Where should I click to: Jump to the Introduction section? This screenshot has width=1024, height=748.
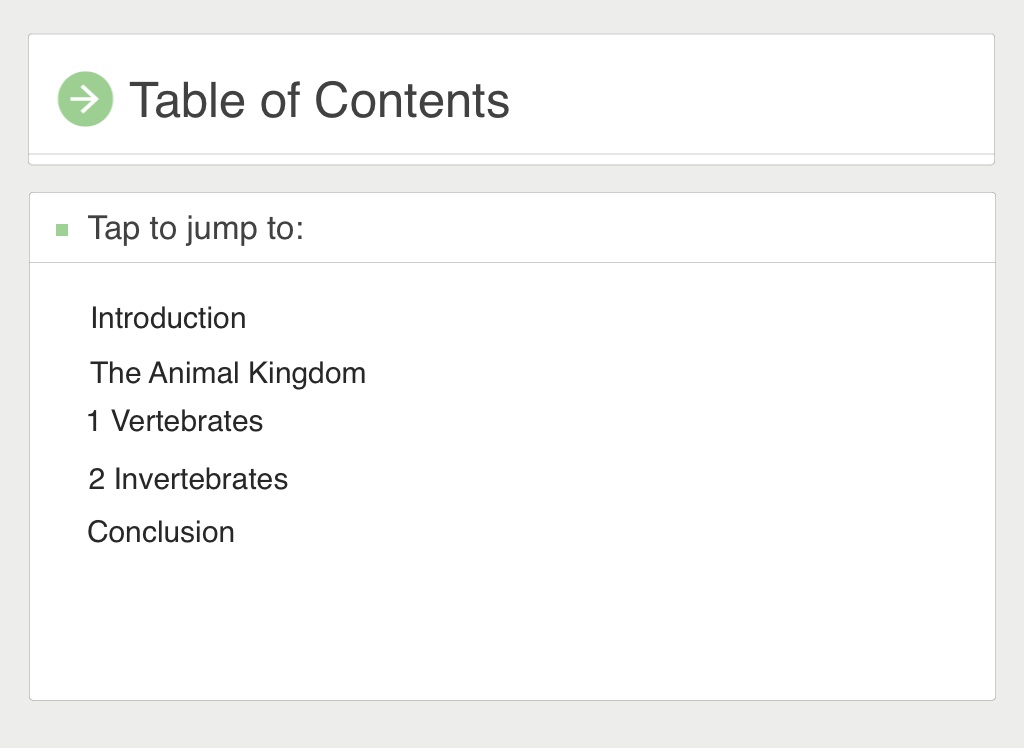pos(168,318)
